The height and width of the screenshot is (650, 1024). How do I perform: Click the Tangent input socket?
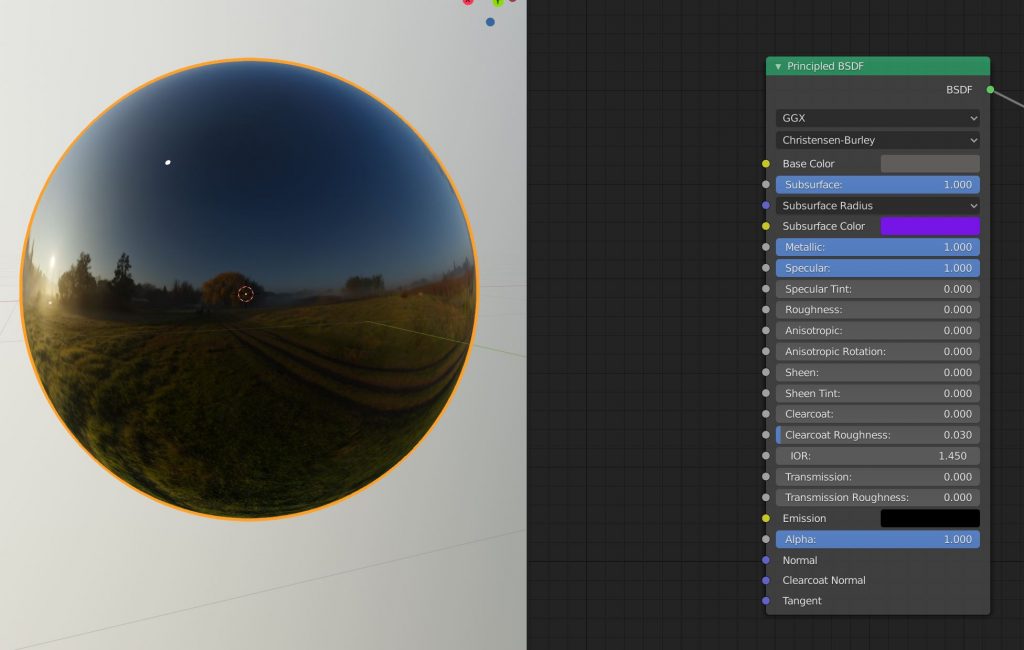[766, 601]
